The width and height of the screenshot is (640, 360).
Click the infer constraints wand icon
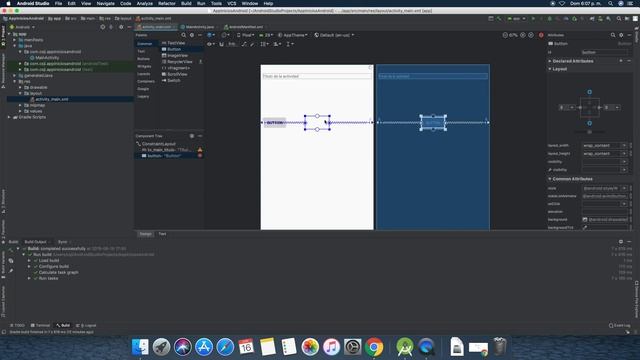pyautogui.click(x=252, y=44)
